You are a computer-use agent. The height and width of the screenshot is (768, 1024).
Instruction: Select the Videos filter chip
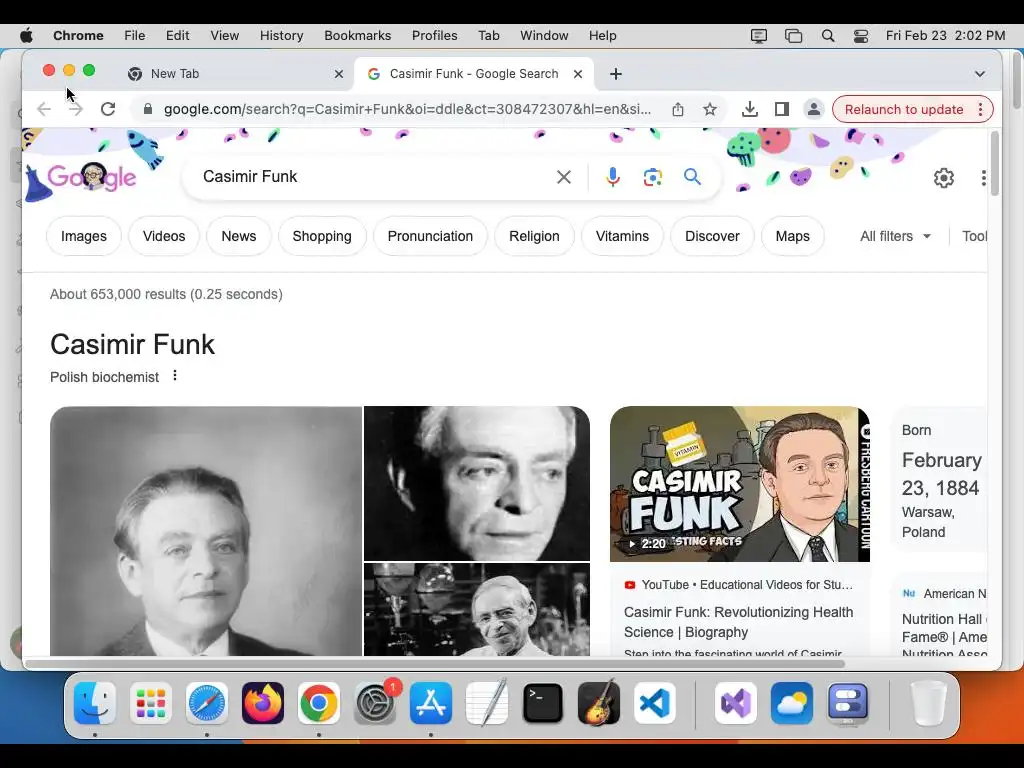pyautogui.click(x=164, y=236)
